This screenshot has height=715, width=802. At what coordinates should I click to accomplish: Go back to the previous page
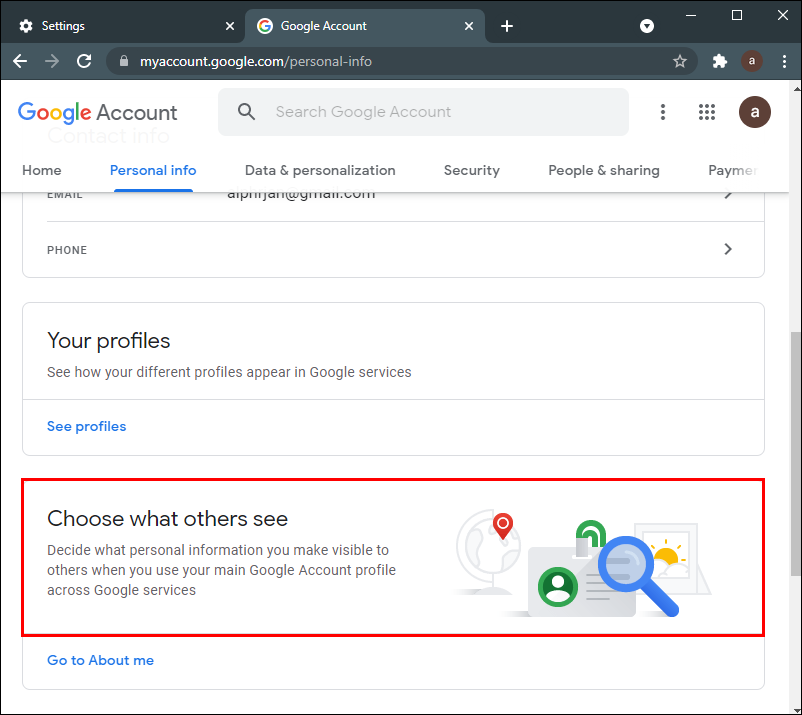pos(20,61)
